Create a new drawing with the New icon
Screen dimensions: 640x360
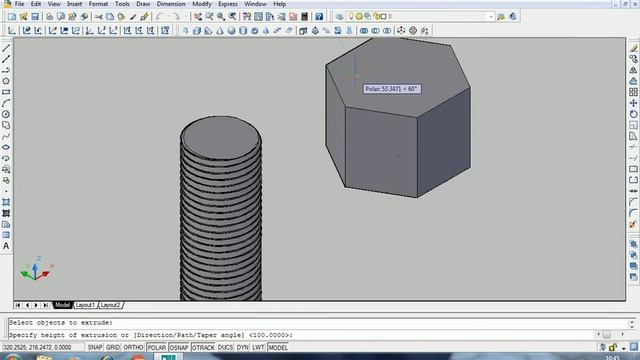coord(12,17)
